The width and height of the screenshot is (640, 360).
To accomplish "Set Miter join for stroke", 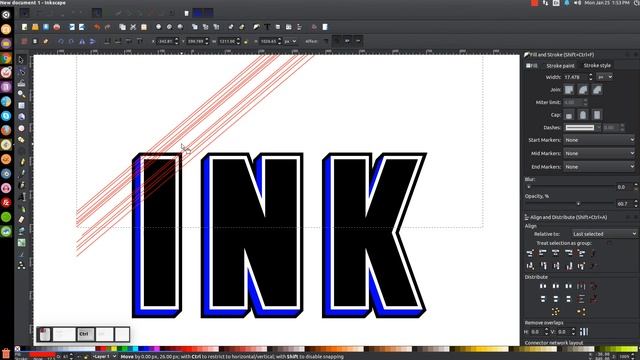I will click(569, 90).
